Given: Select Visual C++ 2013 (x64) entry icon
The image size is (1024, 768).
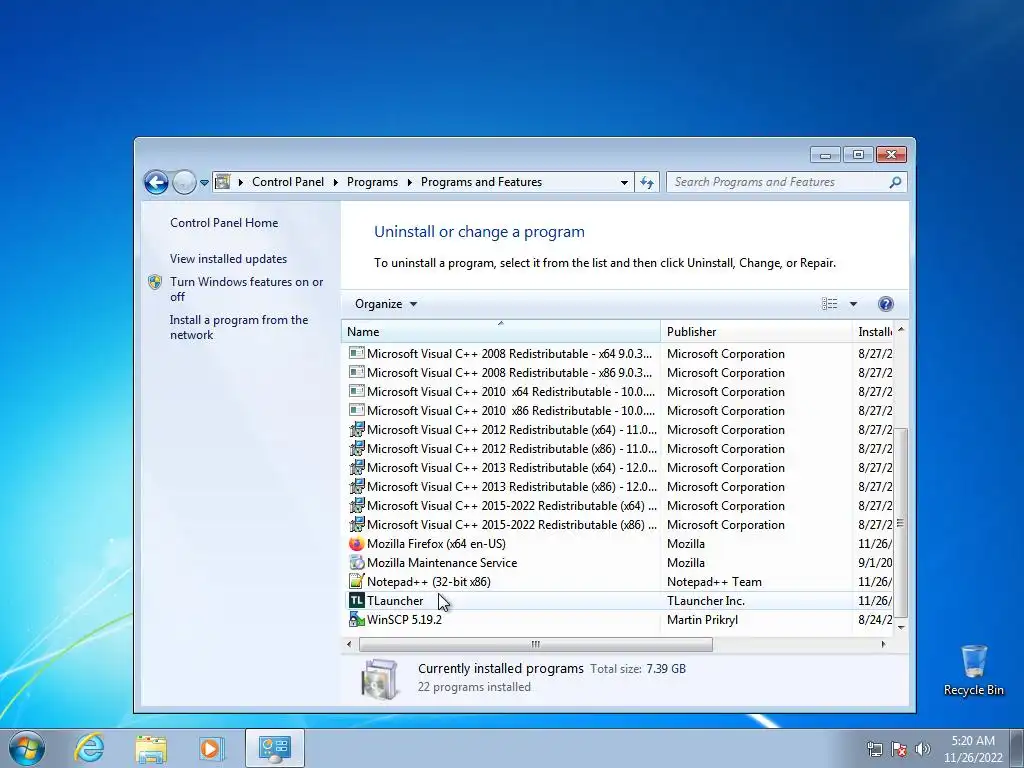Looking at the screenshot, I should click(357, 468).
